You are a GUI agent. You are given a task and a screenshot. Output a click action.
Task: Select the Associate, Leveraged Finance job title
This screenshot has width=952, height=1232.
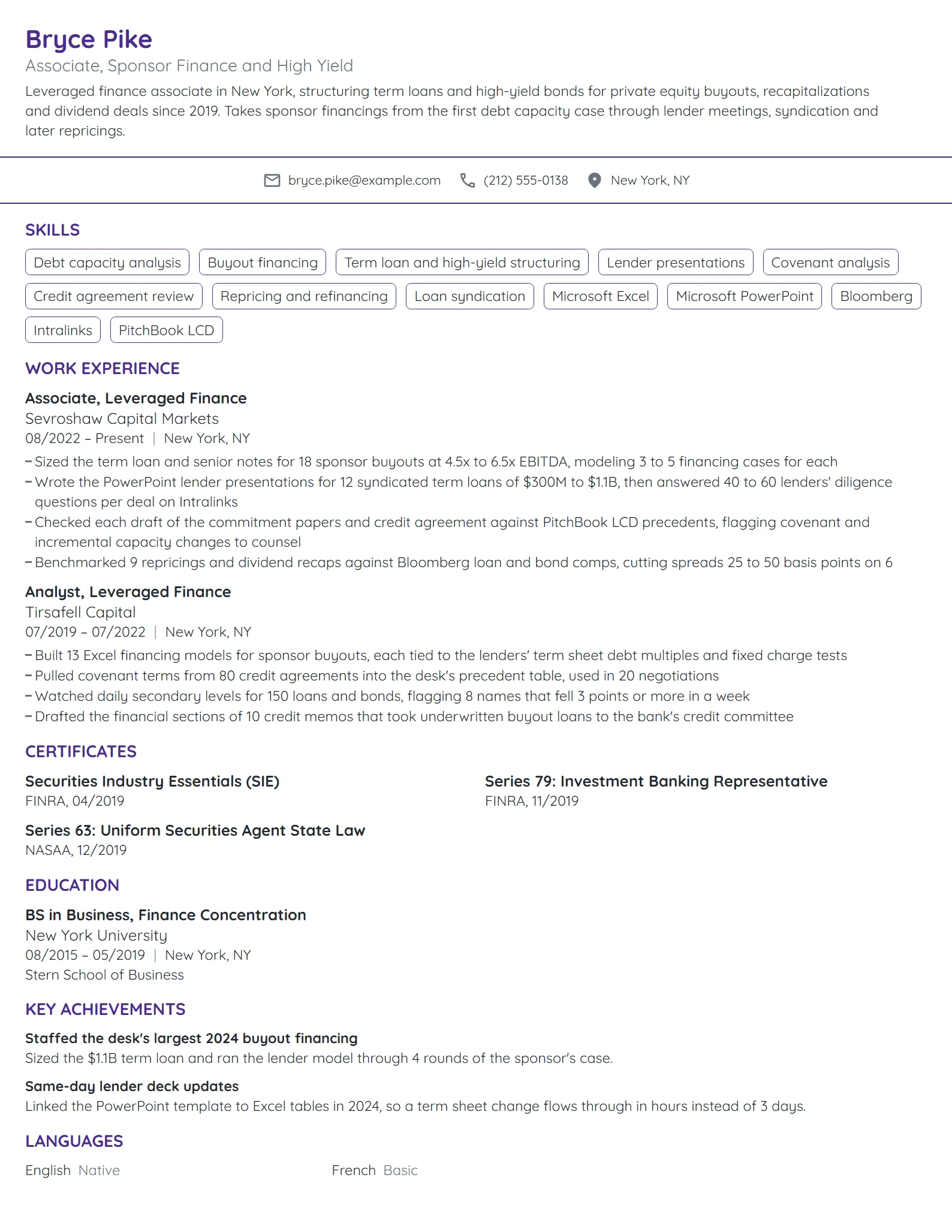coord(136,398)
